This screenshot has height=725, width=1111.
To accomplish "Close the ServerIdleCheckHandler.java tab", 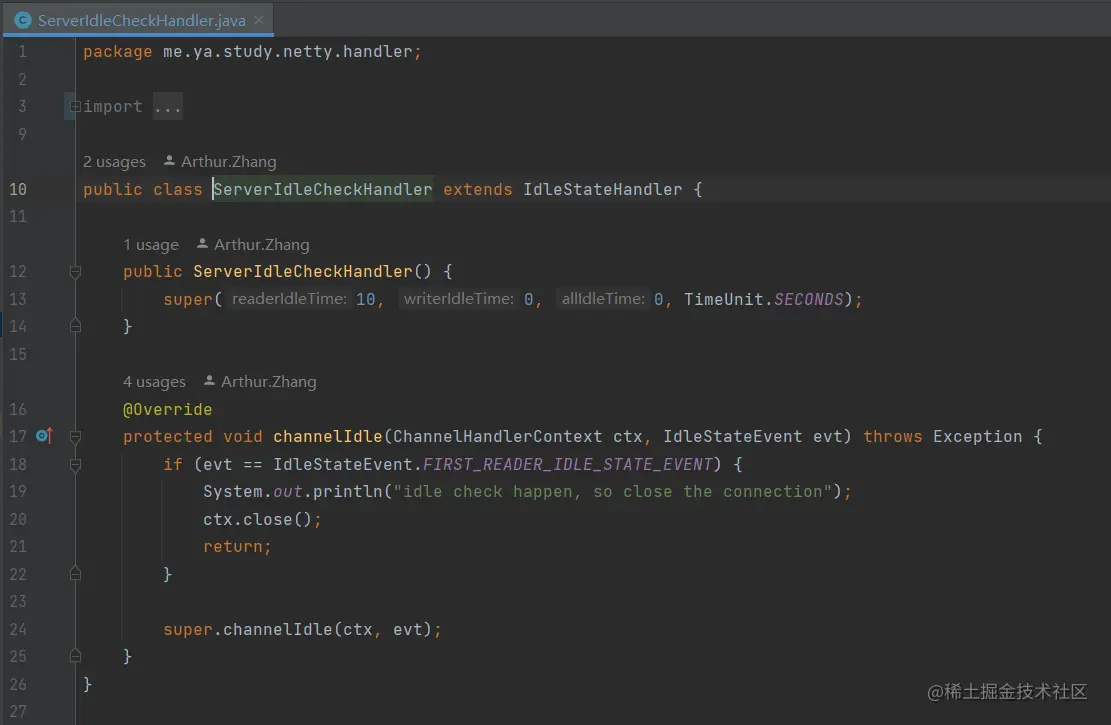I will pos(259,20).
